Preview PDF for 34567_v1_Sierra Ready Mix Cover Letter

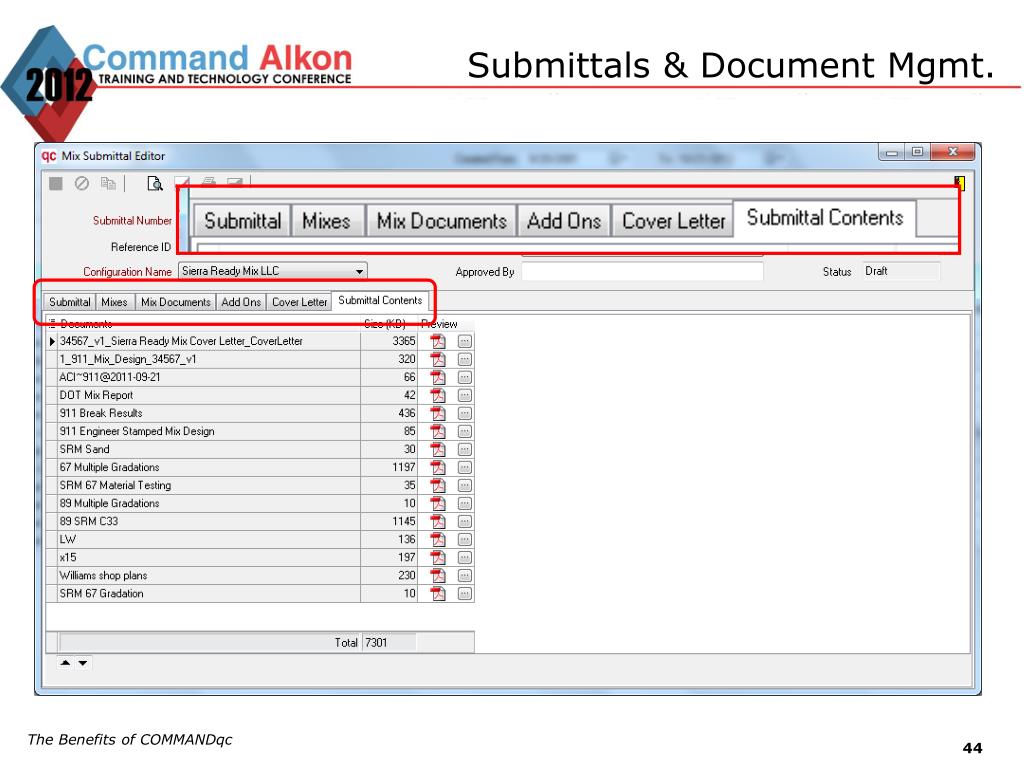(438, 341)
